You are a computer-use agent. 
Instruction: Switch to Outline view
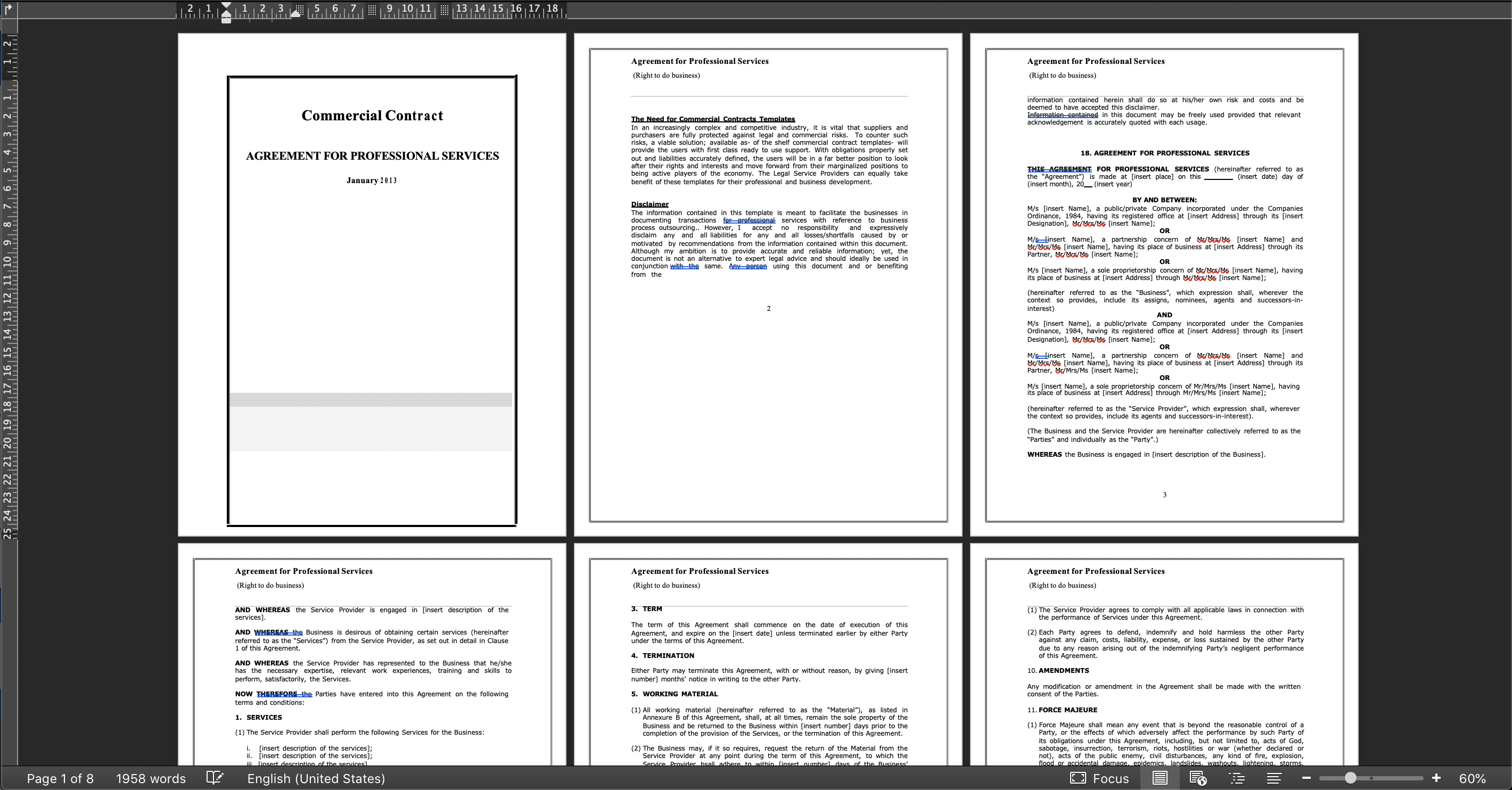tap(1236, 778)
